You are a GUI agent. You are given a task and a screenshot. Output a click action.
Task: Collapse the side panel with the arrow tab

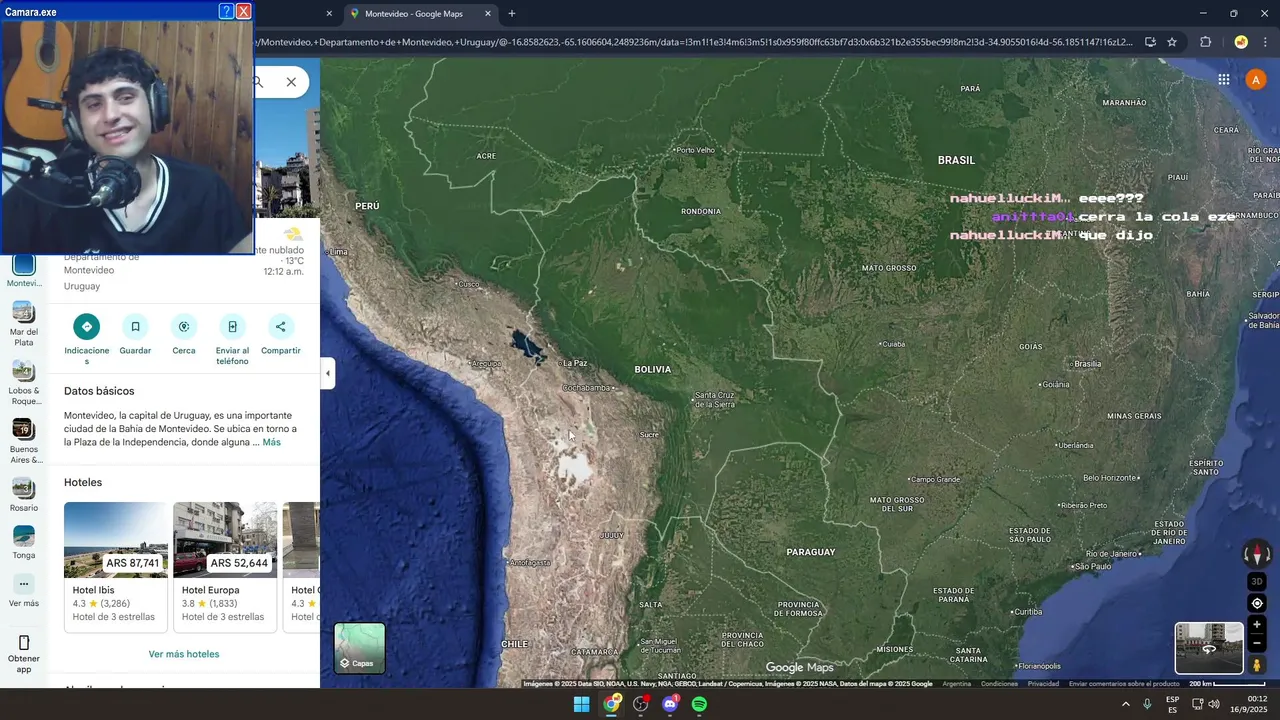327,373
